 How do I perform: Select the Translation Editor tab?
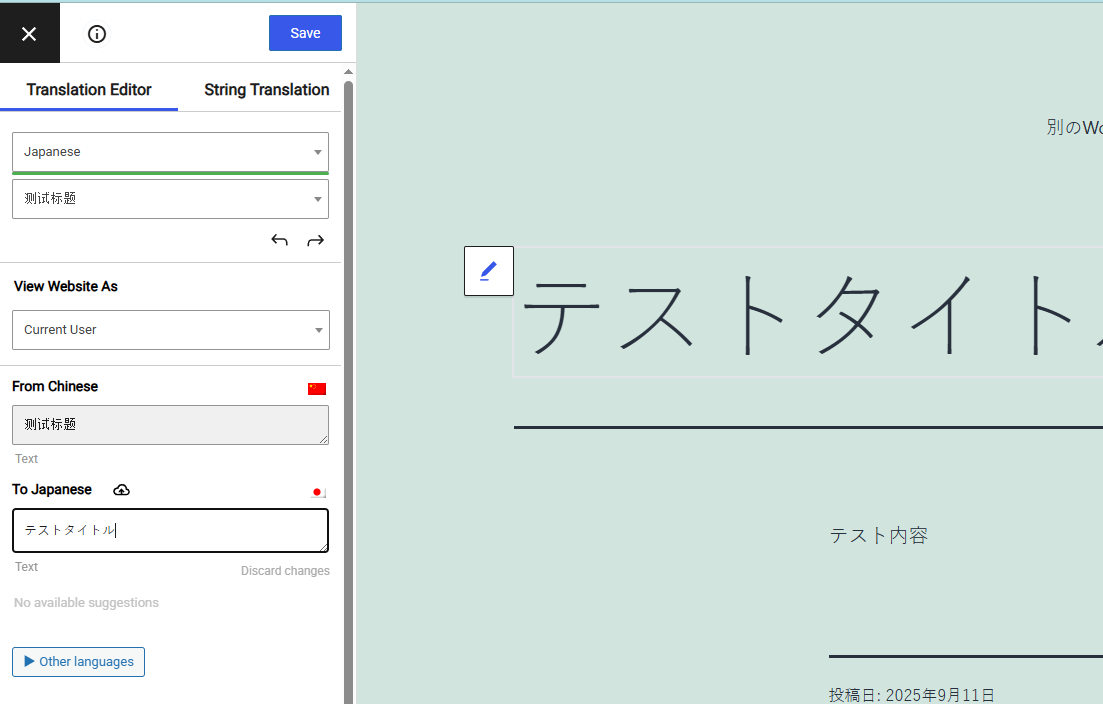89,90
